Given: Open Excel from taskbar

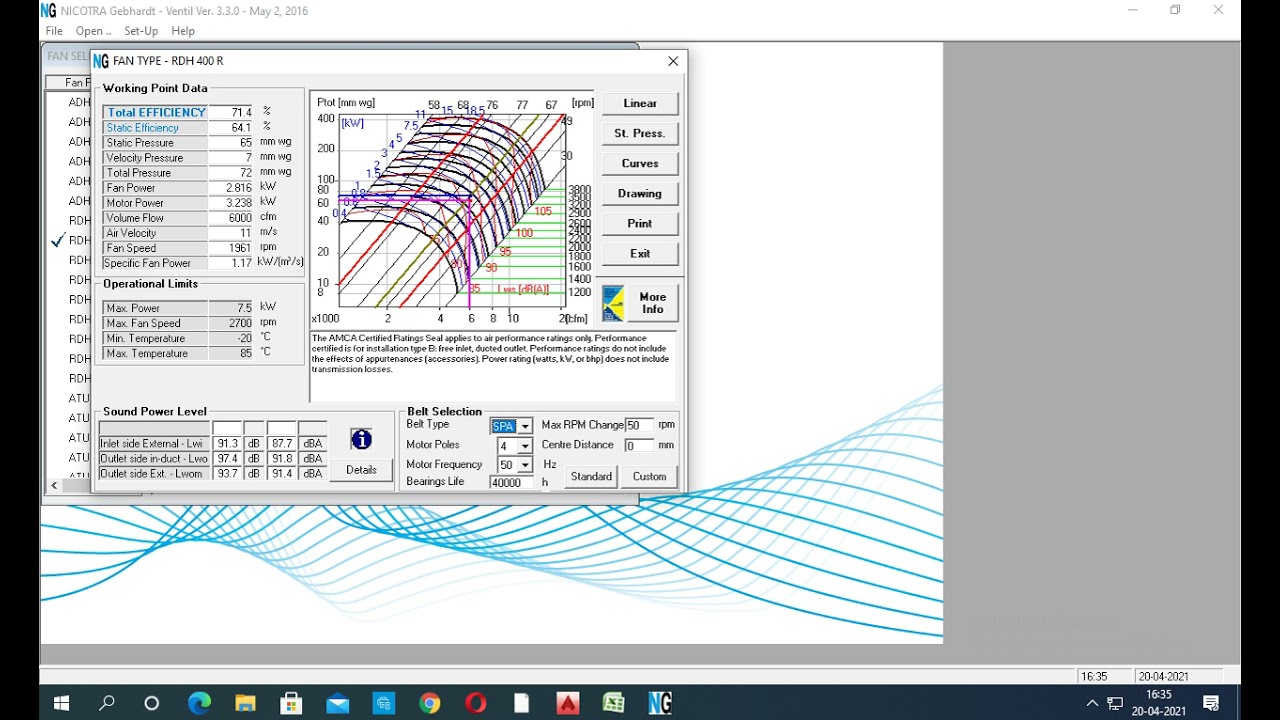Looking at the screenshot, I should [x=614, y=703].
